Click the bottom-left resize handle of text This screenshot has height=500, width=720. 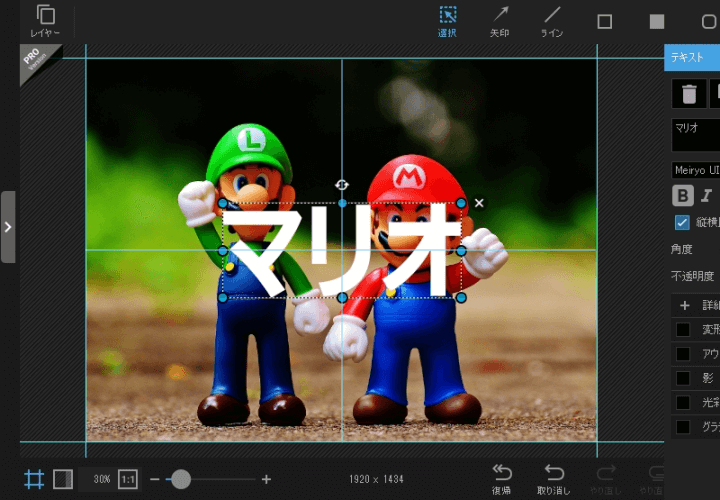click(223, 298)
